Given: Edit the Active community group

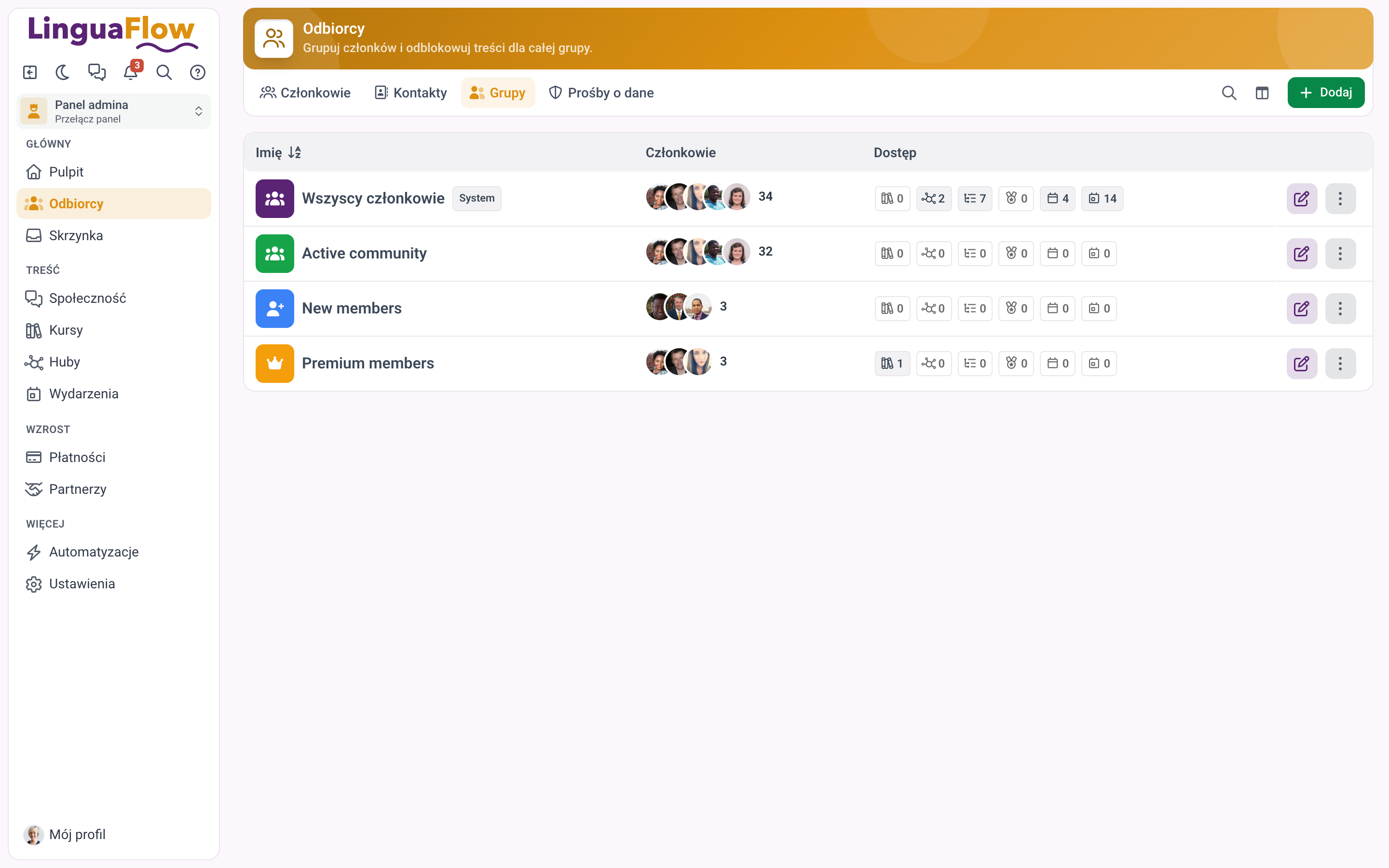Looking at the screenshot, I should point(1301,254).
